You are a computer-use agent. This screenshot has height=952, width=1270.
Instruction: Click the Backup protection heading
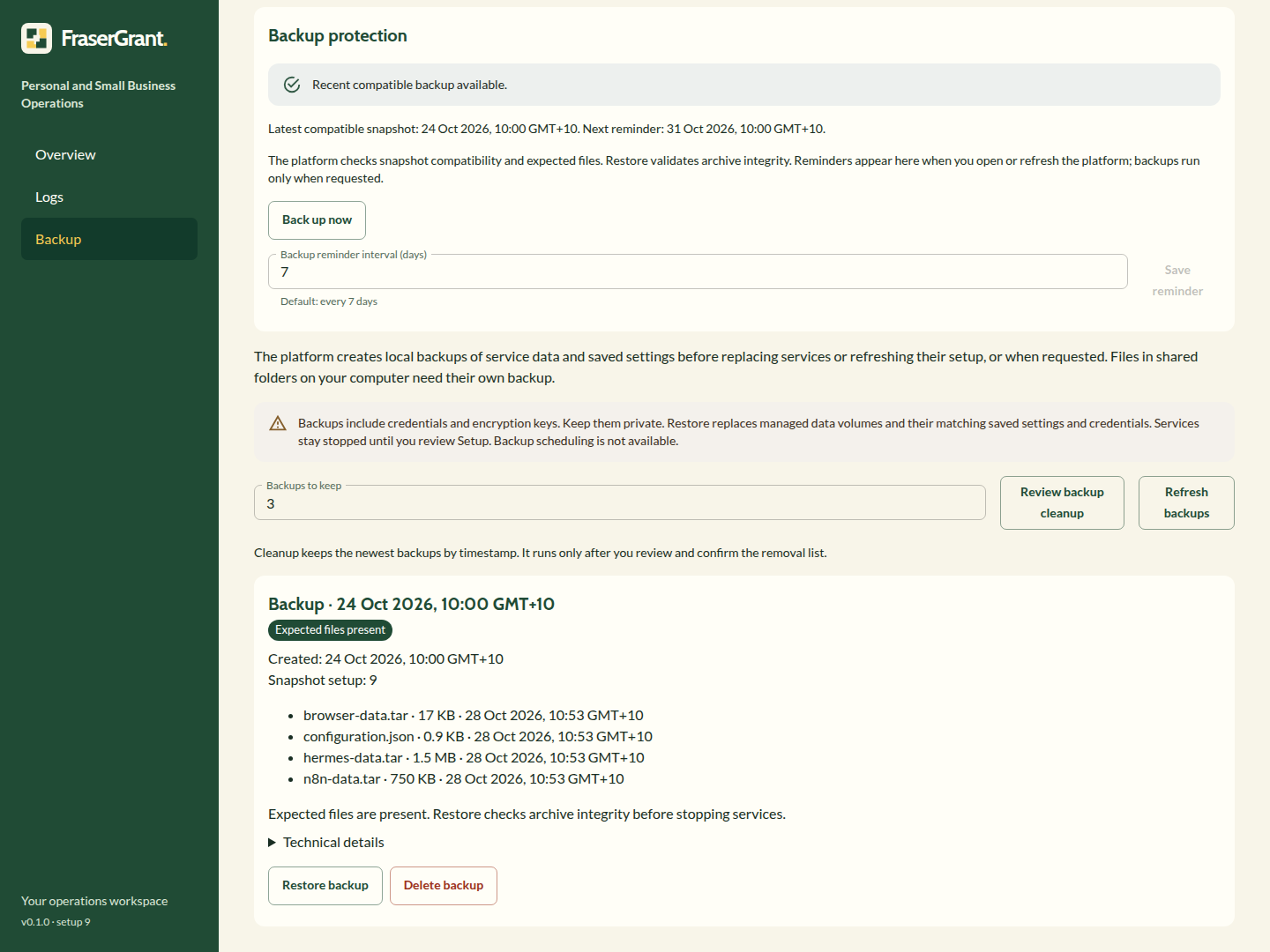[x=338, y=36]
